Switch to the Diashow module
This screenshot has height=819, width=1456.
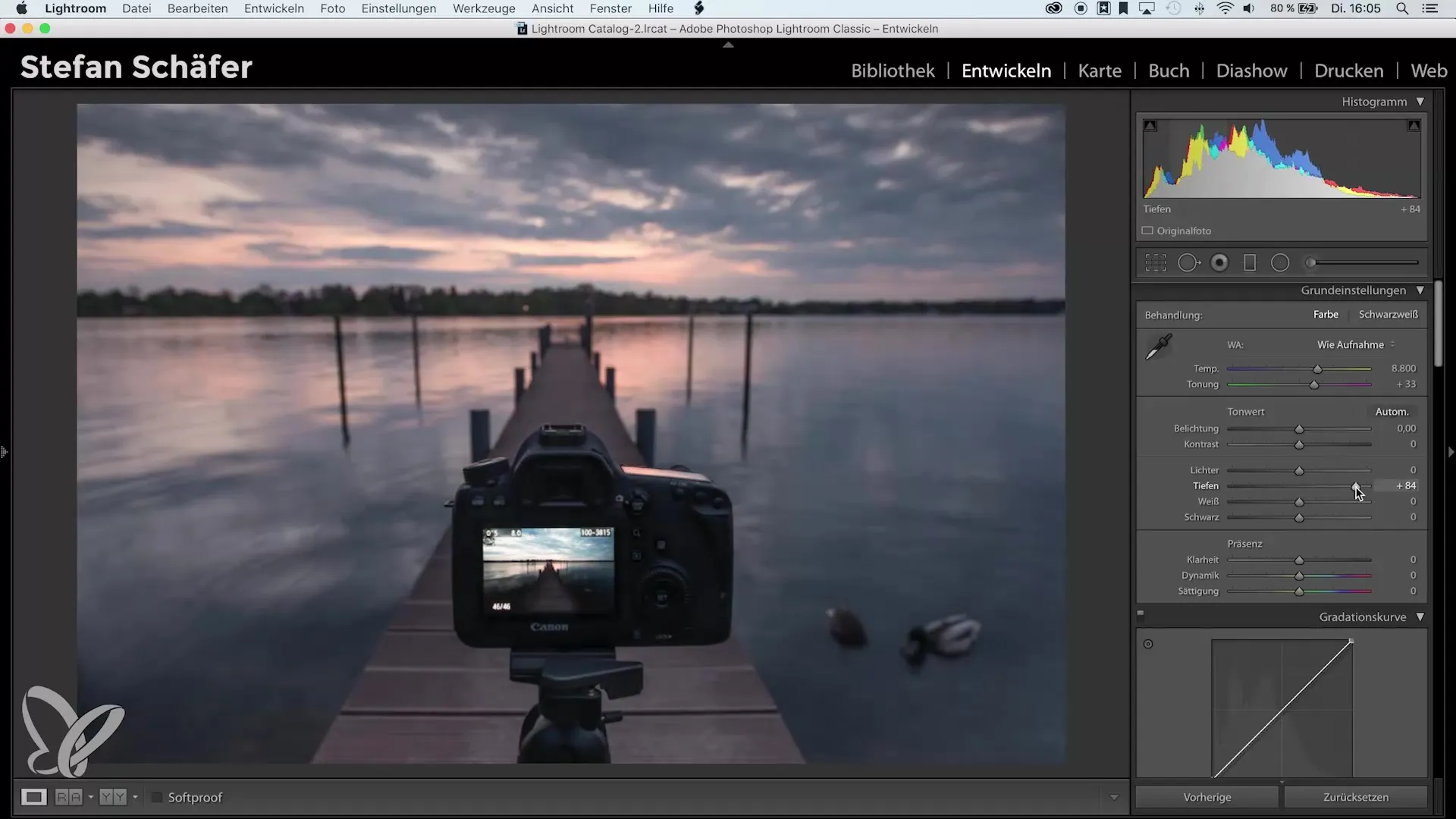coord(1251,71)
